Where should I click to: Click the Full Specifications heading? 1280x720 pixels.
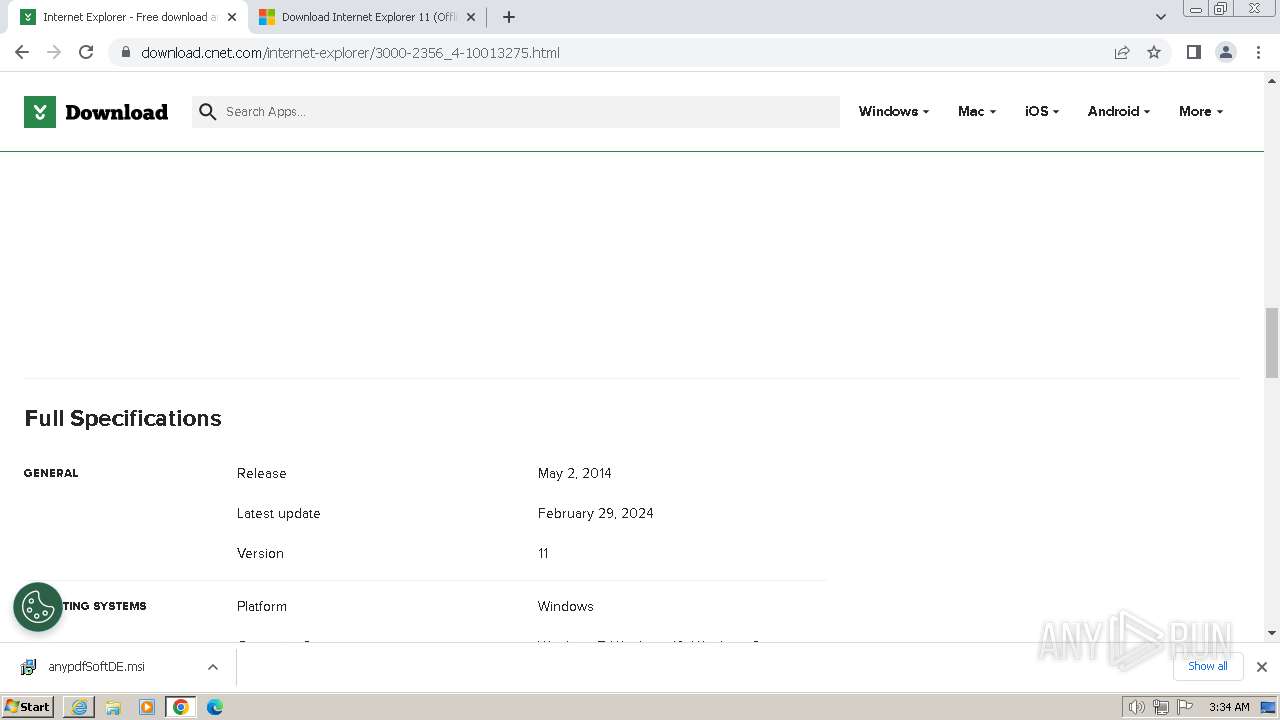pyautogui.click(x=123, y=418)
